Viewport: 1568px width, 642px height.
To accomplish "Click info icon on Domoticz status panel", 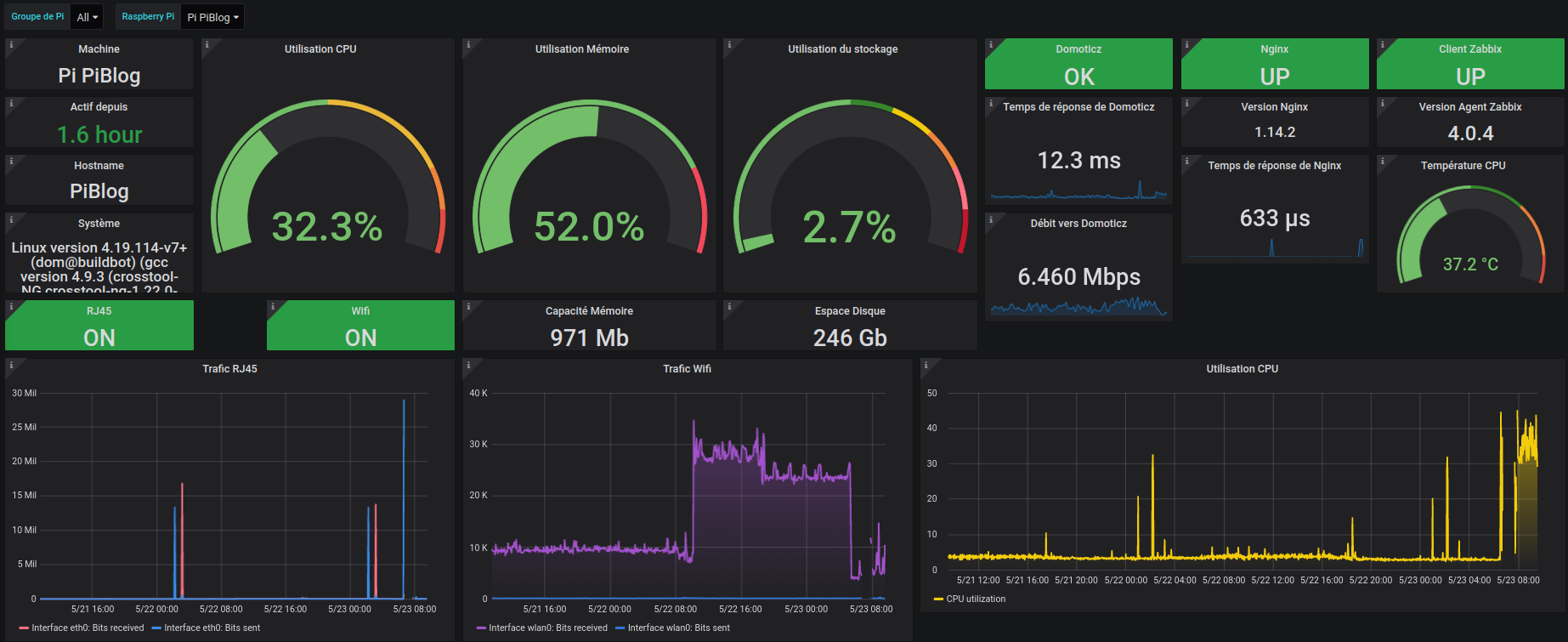I will tap(991, 45).
